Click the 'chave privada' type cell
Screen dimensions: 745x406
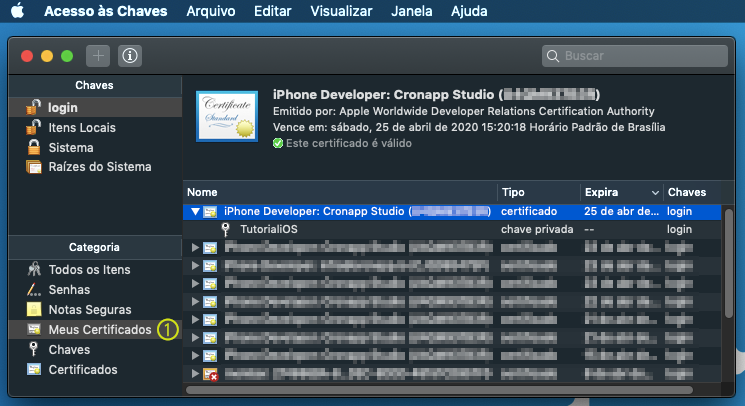[x=537, y=229]
